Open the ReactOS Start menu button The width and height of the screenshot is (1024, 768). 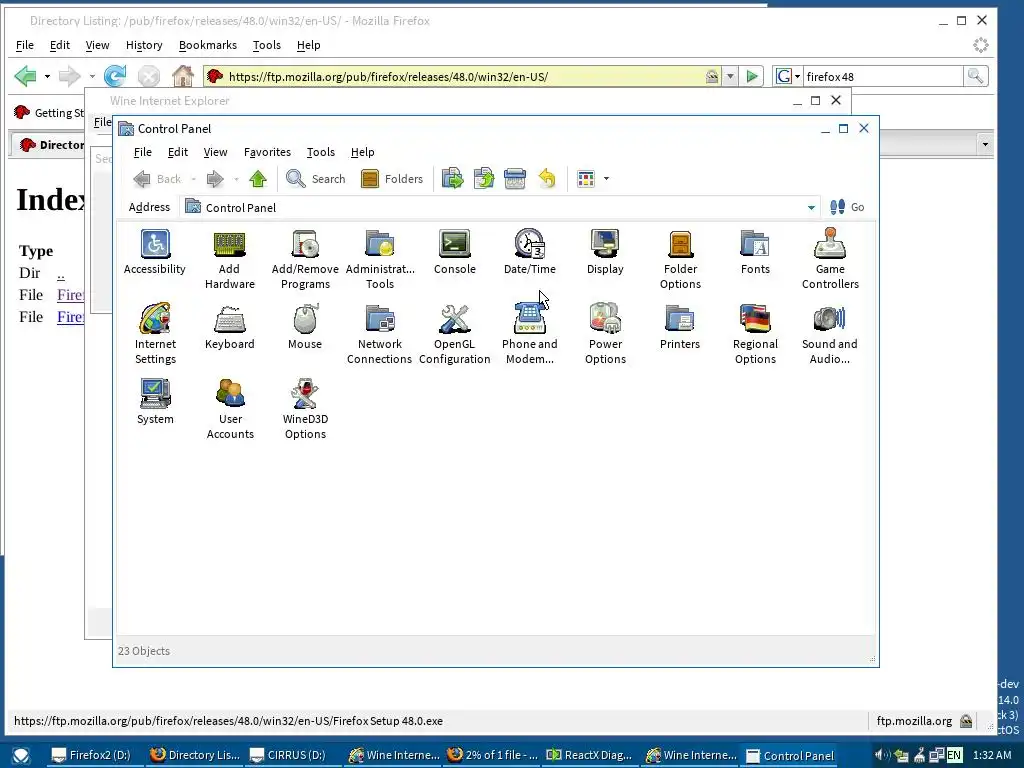pos(21,756)
